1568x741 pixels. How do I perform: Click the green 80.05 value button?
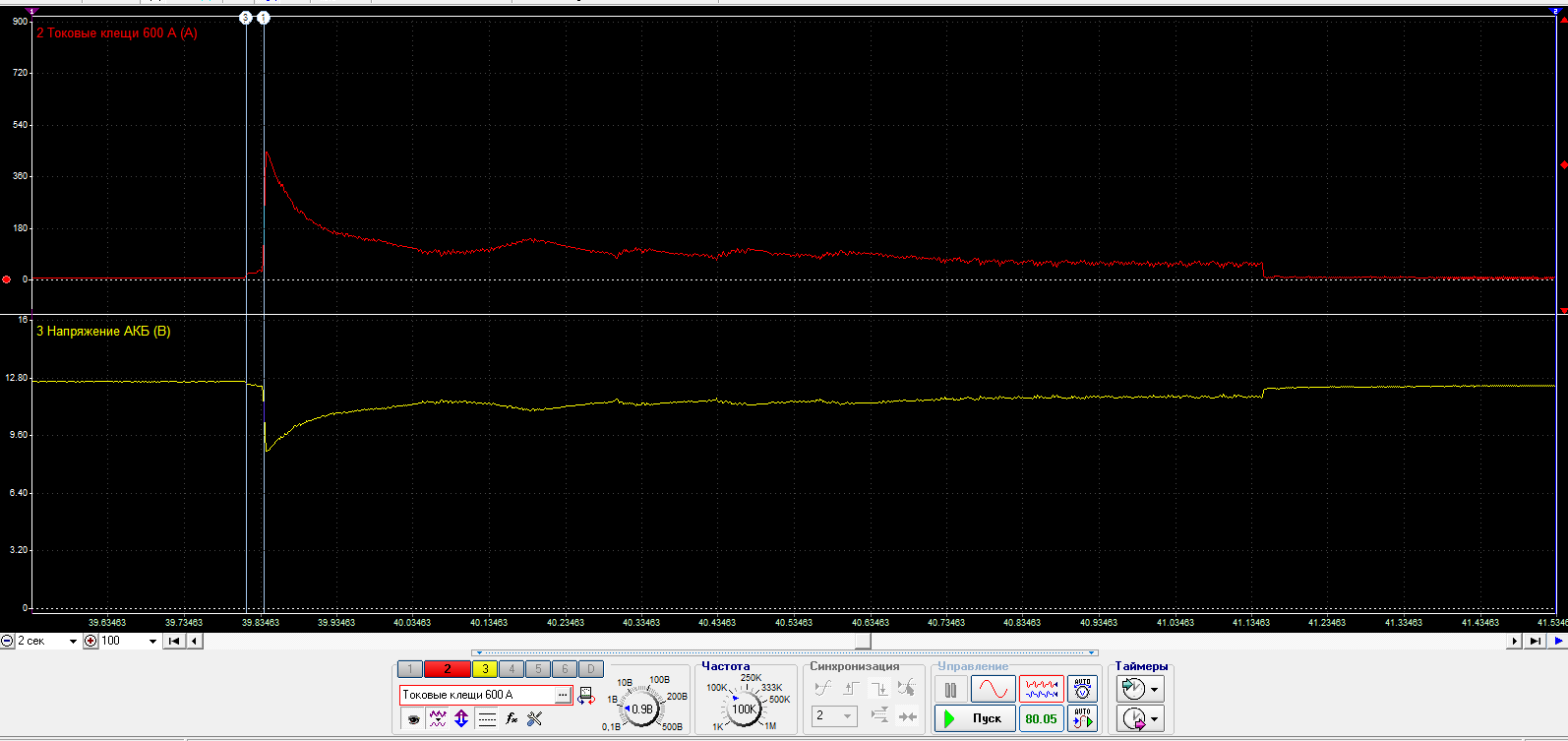click(1041, 718)
